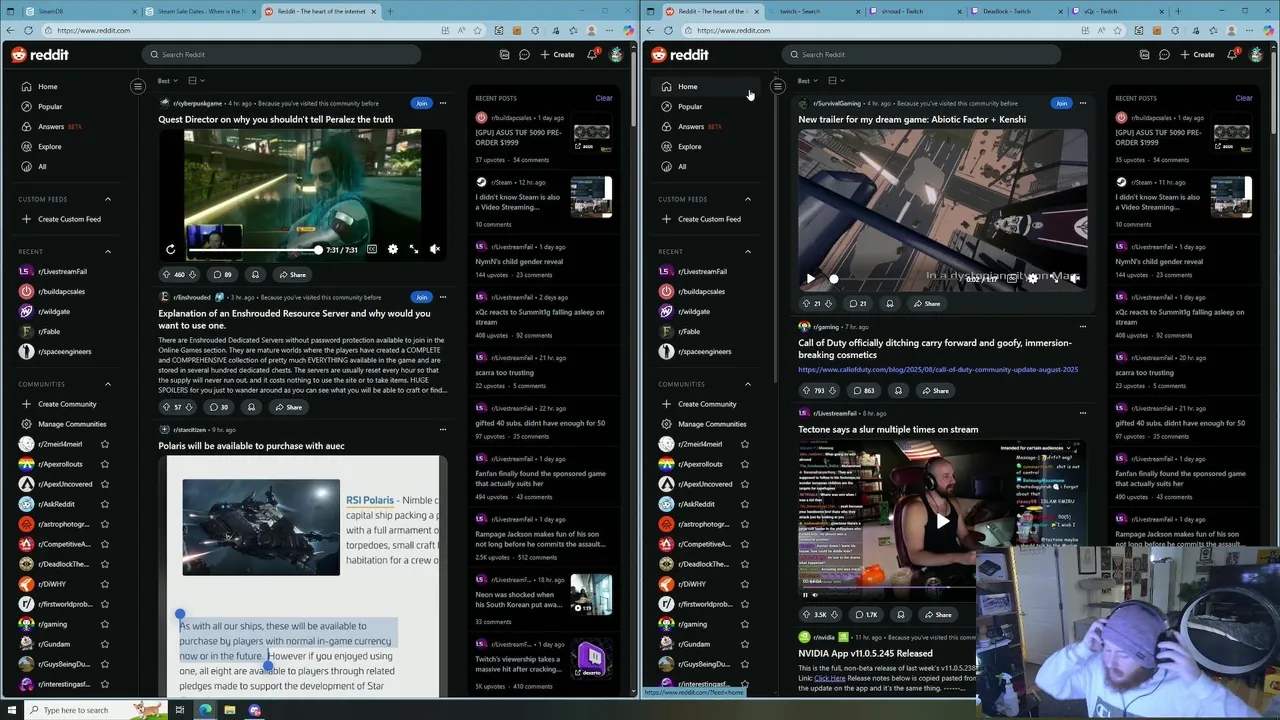Viewport: 1280px width, 720px height.
Task: Open overflow menu of the r/Enshrouded post
Action: pos(443,297)
